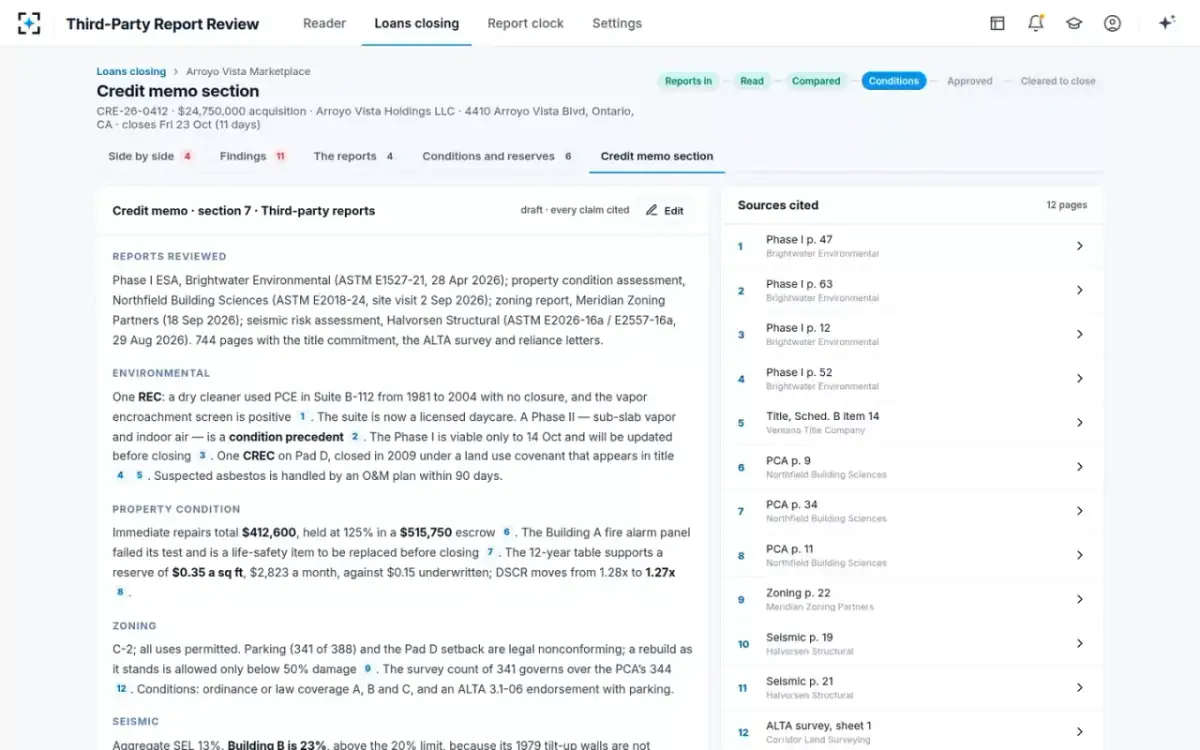Click the SEISMIC section heading
This screenshot has width=1200, height=750.
pos(135,721)
